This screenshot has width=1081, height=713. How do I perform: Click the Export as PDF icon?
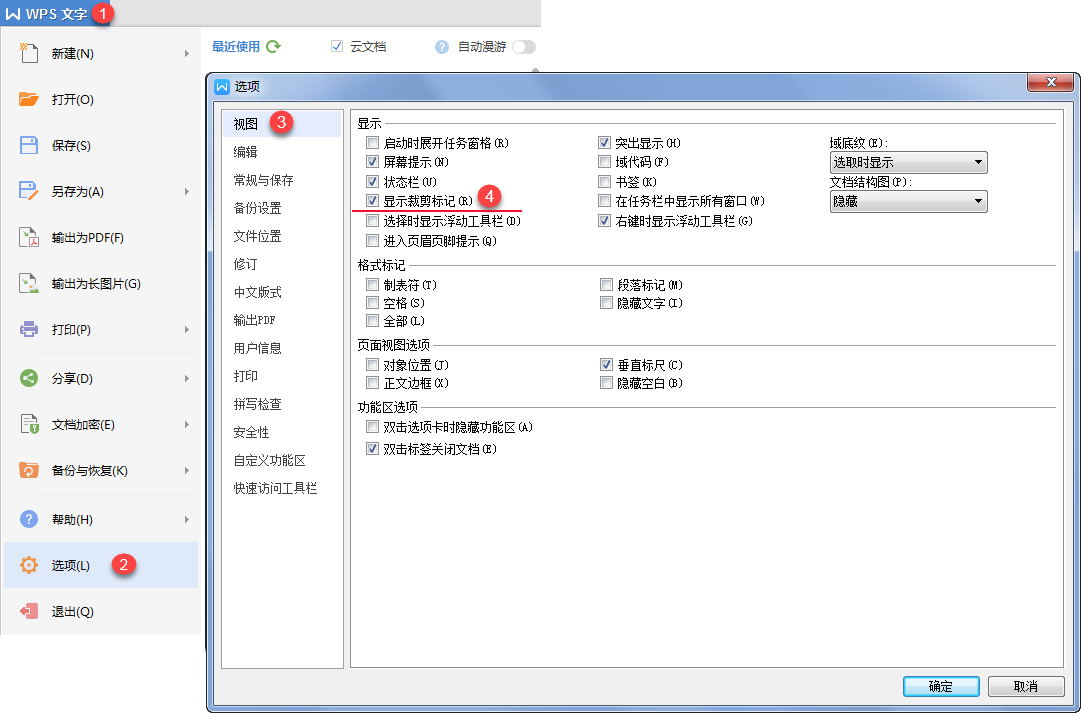click(x=29, y=237)
